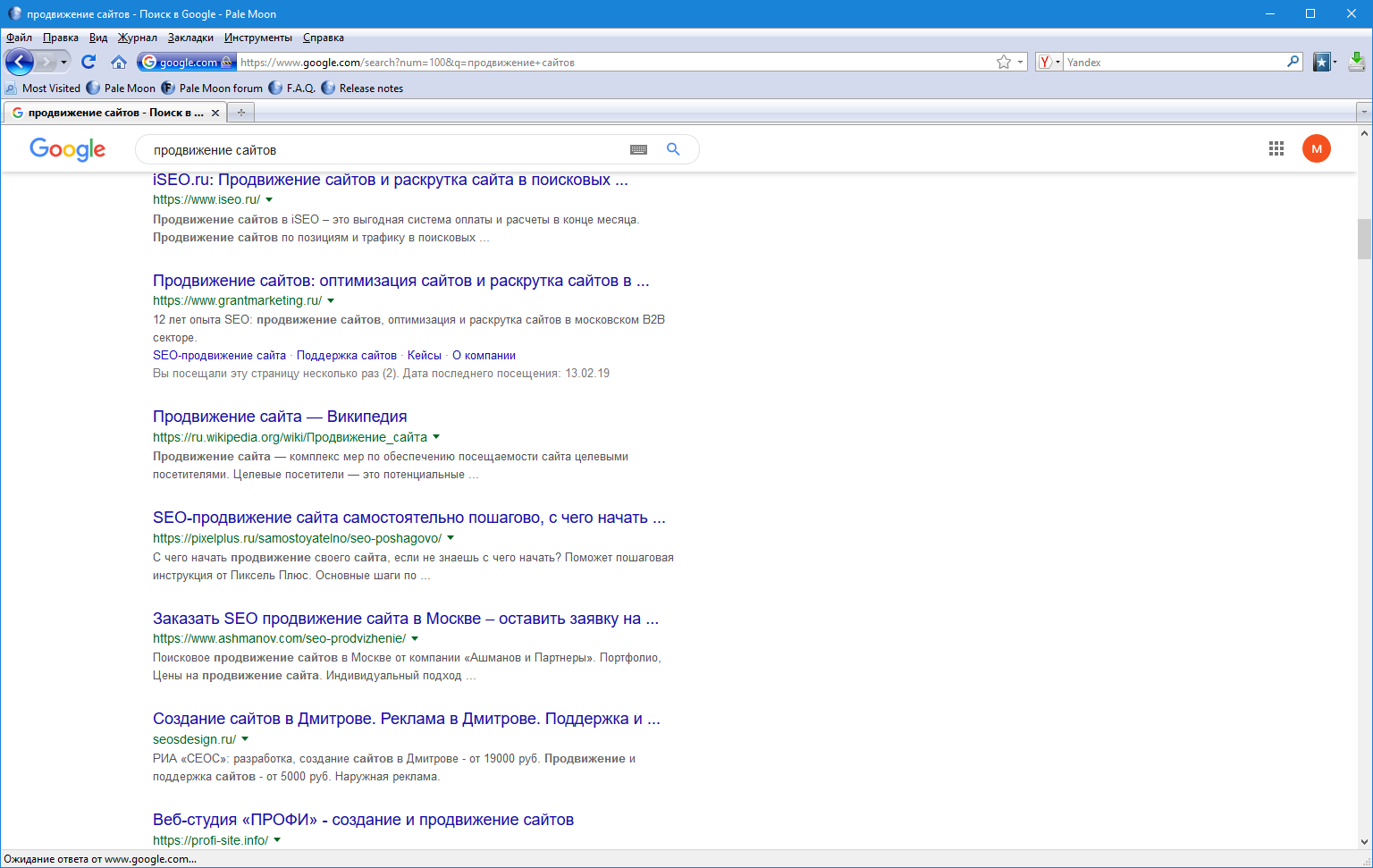1373x868 pixels.
Task: Open the Заказать SEO продвижение в Москве result
Action: [406, 619]
